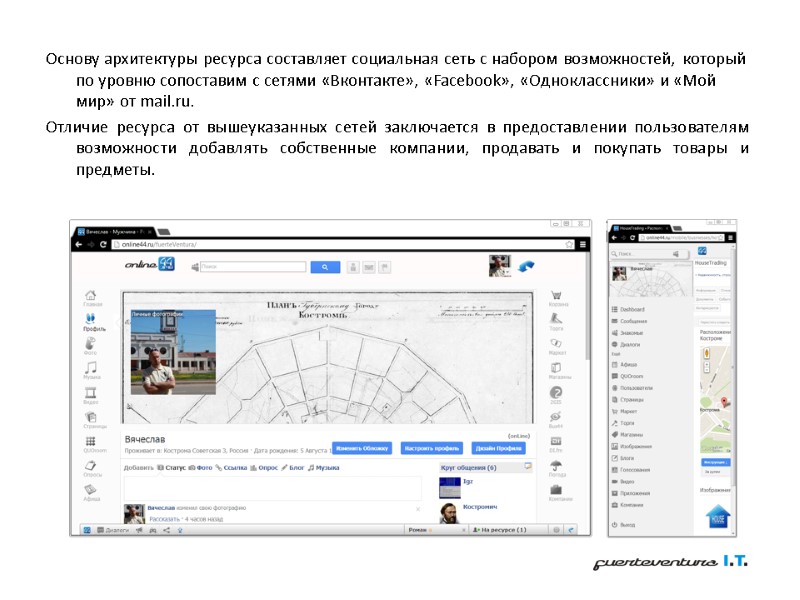Open На ресурсе (1) online list

[x=500, y=530]
